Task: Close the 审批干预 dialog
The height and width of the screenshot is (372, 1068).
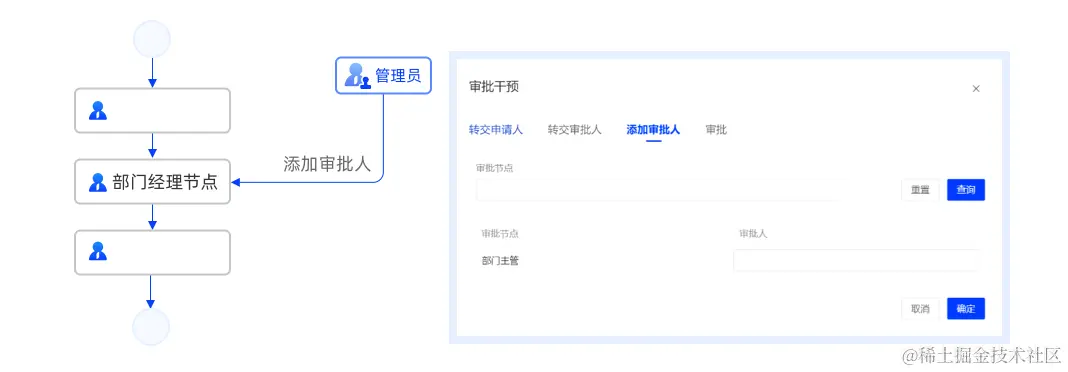Action: pyautogui.click(x=976, y=89)
